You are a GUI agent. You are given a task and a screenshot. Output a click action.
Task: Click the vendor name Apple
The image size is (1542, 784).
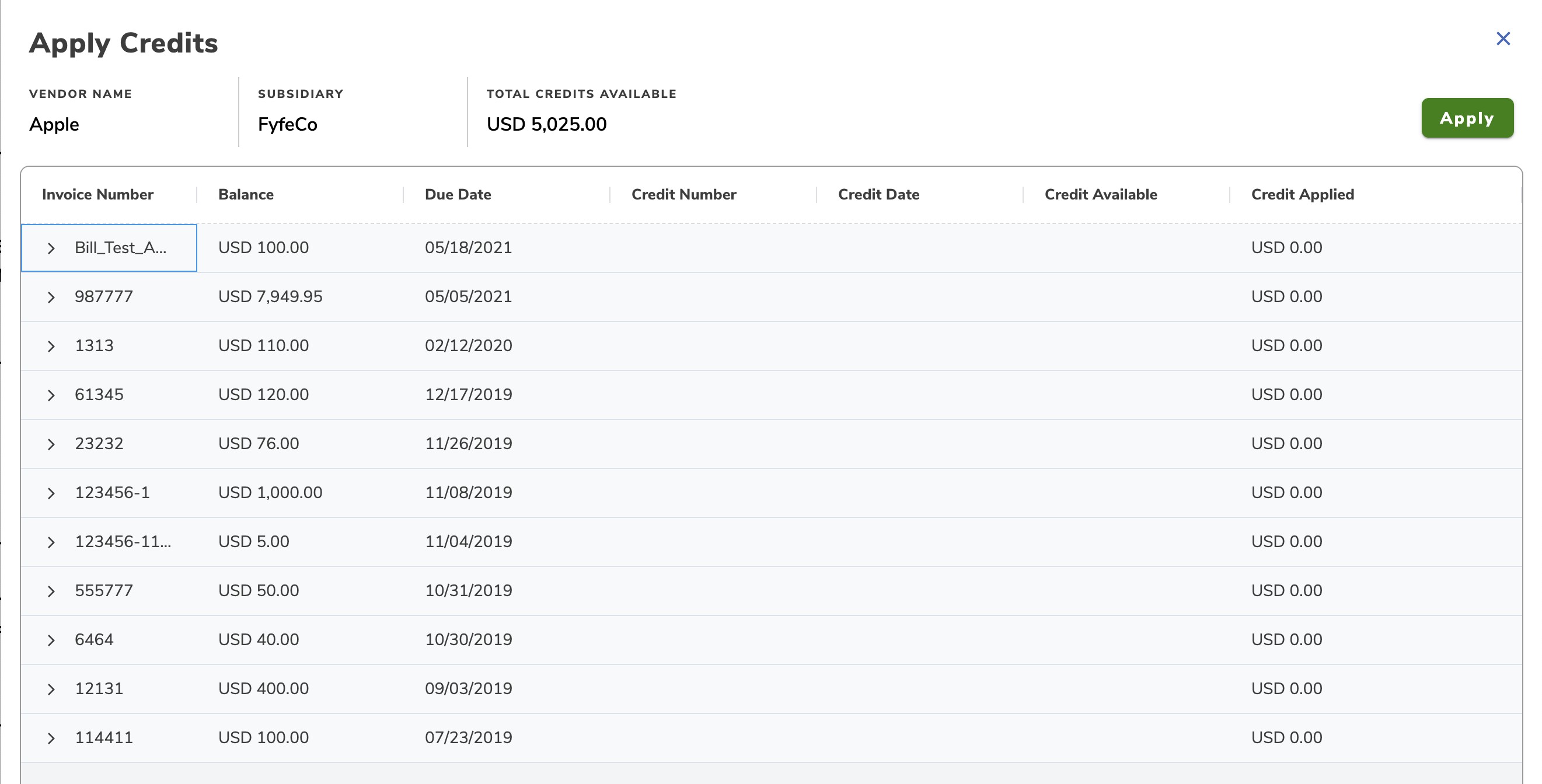pos(54,124)
